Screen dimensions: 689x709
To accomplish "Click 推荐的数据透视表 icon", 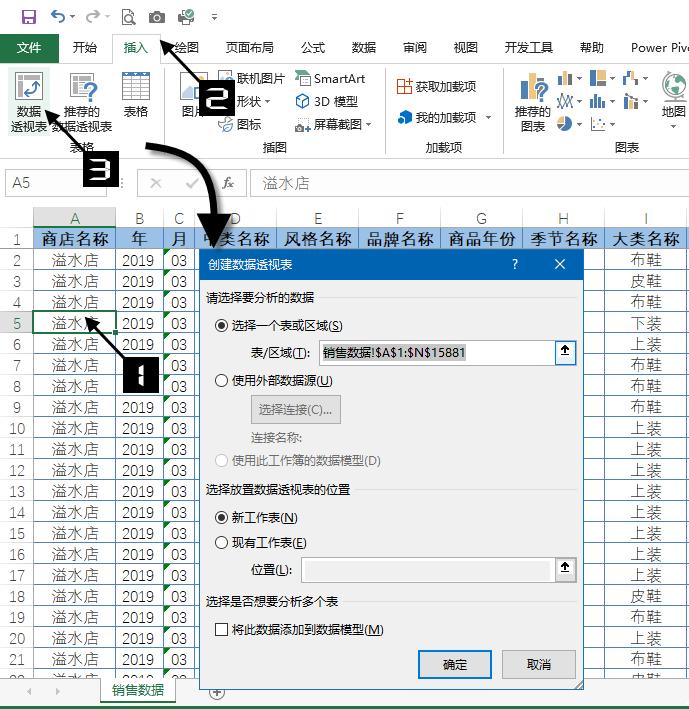I will coord(82,102).
